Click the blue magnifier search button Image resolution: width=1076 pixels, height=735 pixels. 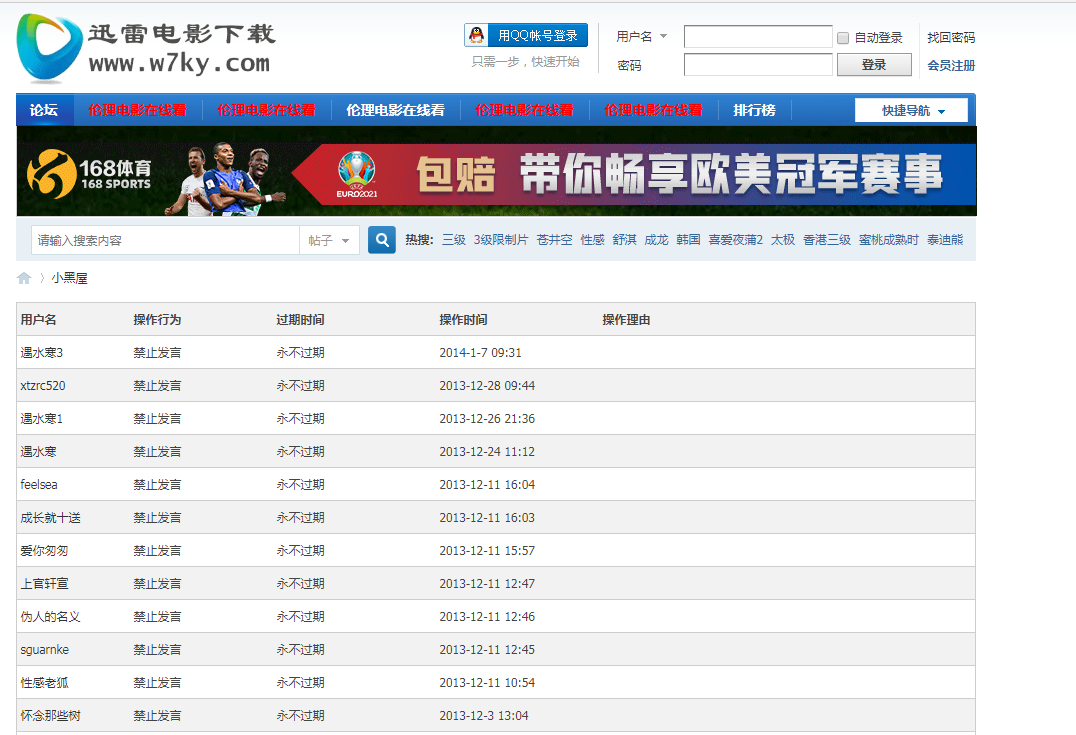[382, 240]
